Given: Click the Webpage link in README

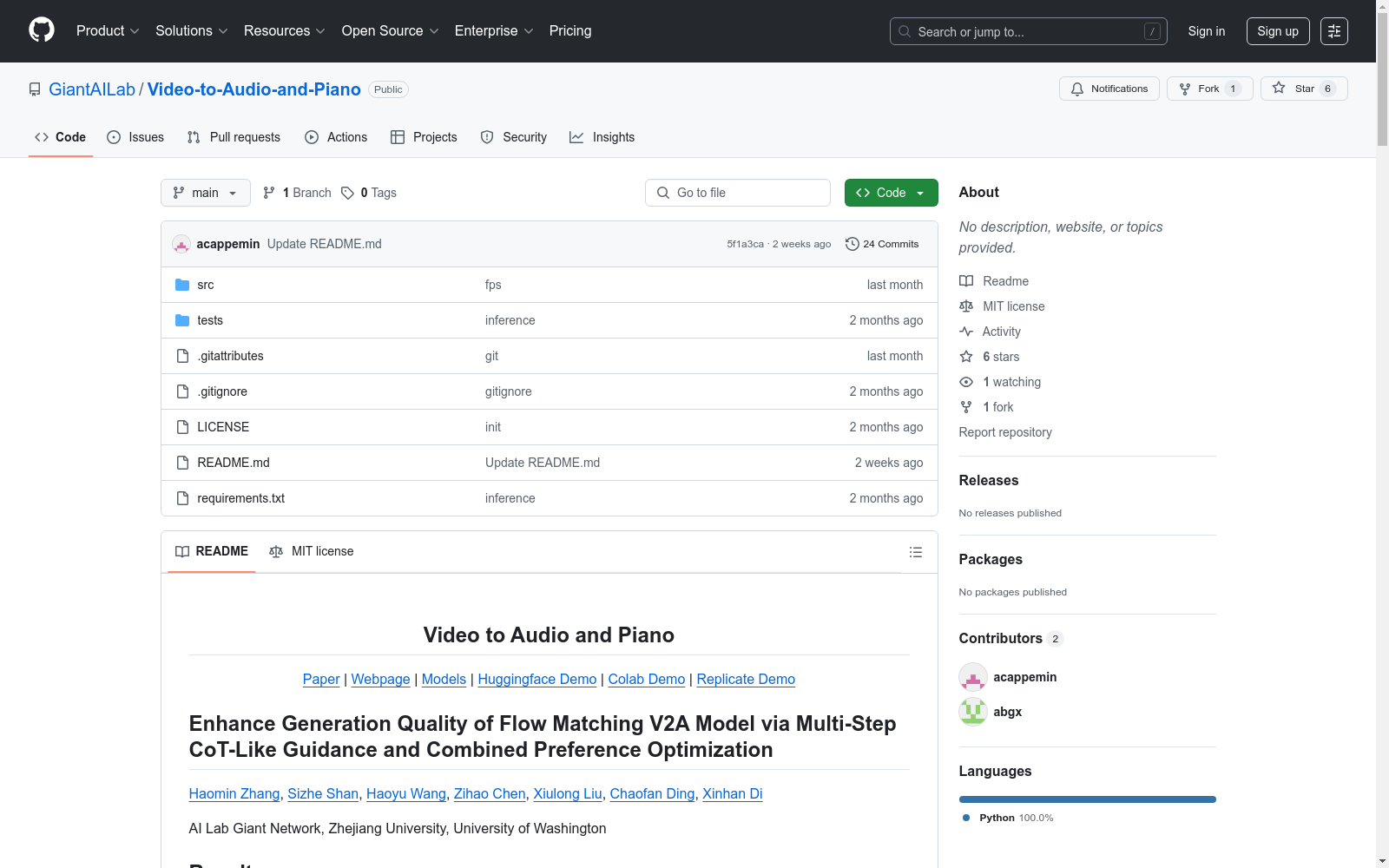Looking at the screenshot, I should (x=380, y=679).
